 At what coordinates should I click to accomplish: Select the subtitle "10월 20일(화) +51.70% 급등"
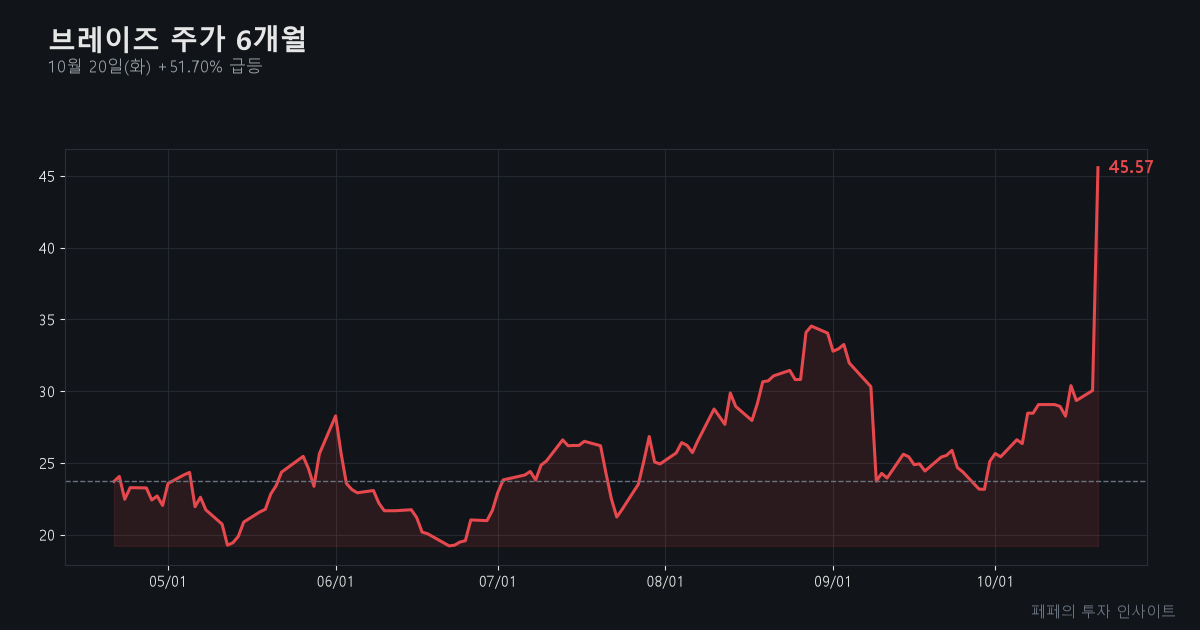click(154, 67)
